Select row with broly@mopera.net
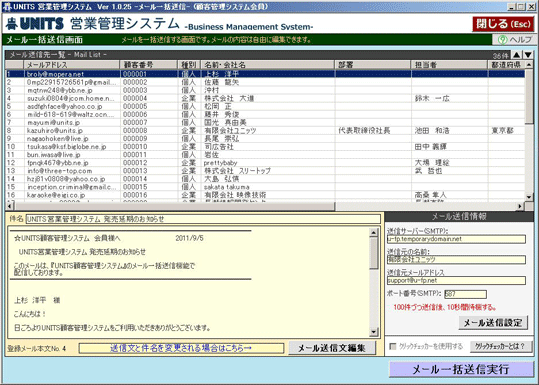Image resolution: width=539 pixels, height=385 pixels. [x=265, y=74]
